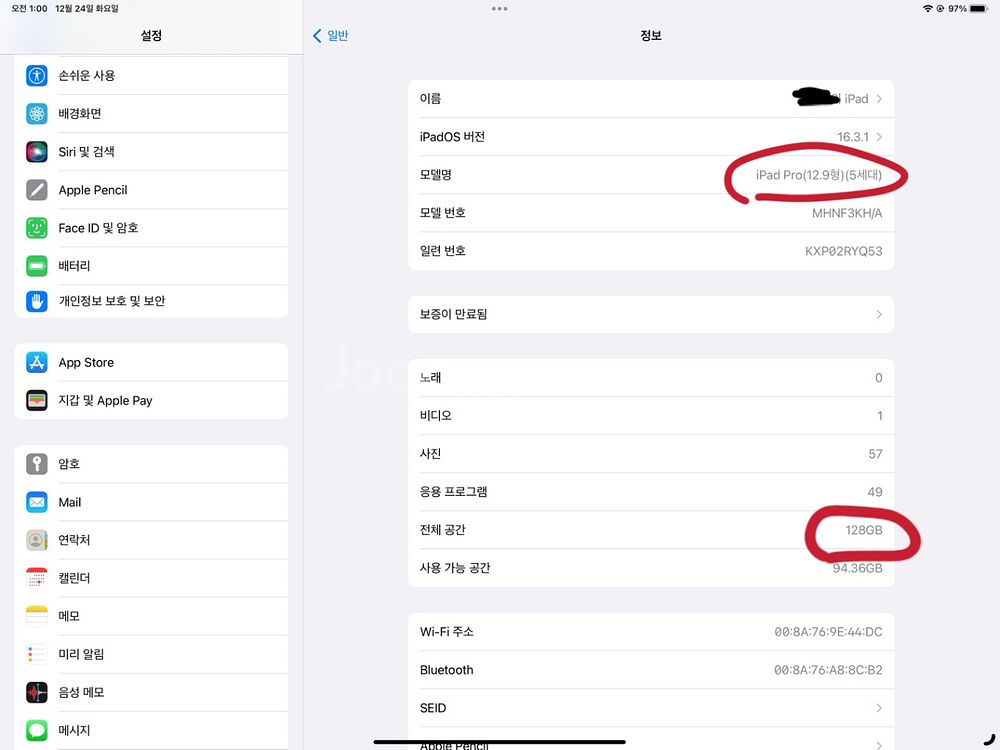Viewport: 1000px width, 750px height.
Task: Tap the Wallet (지갑 및 Apple Pay) icon
Action: pos(36,401)
